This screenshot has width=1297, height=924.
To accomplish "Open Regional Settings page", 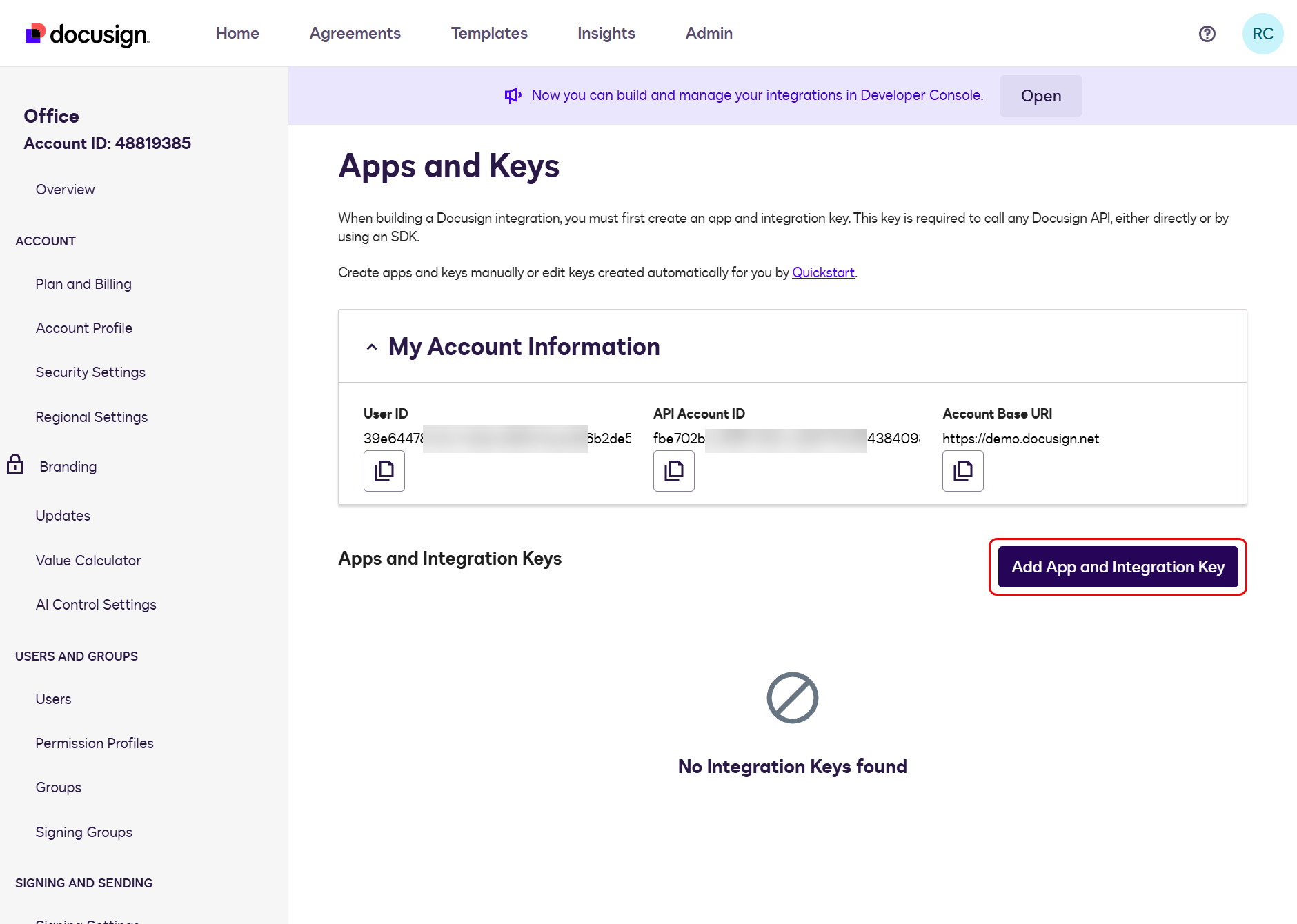I will pyautogui.click(x=92, y=417).
